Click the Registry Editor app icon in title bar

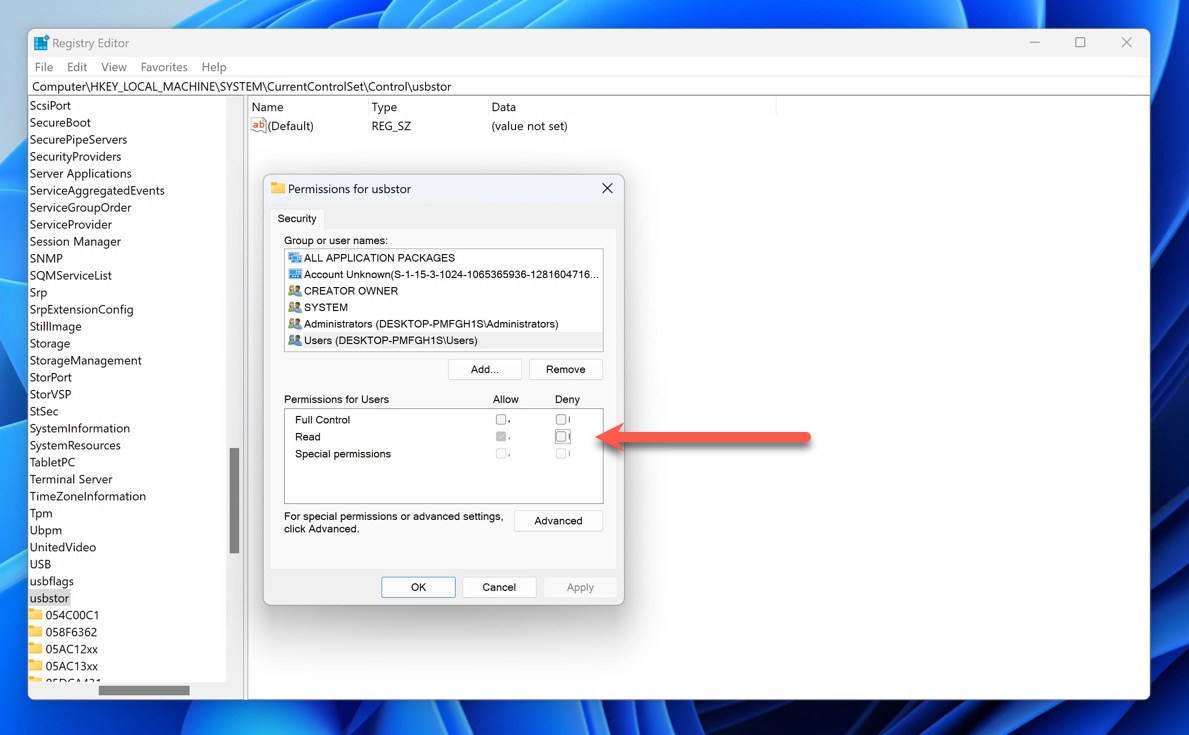41,42
